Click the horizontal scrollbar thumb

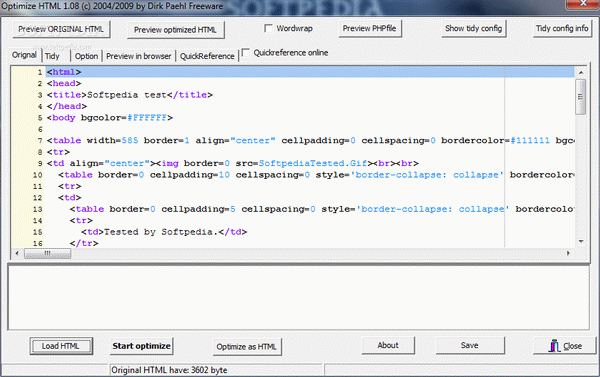[47, 253]
